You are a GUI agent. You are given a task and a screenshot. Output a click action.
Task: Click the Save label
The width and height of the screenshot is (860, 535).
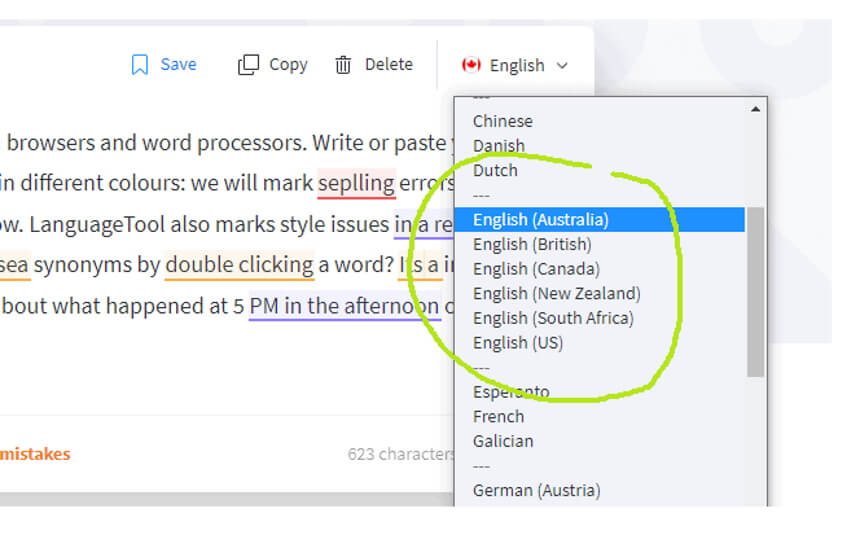[178, 64]
